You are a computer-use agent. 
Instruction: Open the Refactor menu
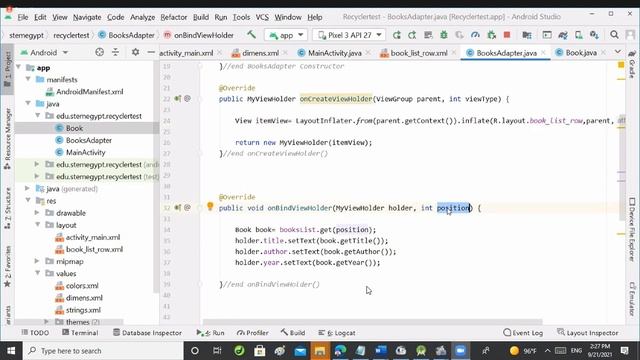173,17
